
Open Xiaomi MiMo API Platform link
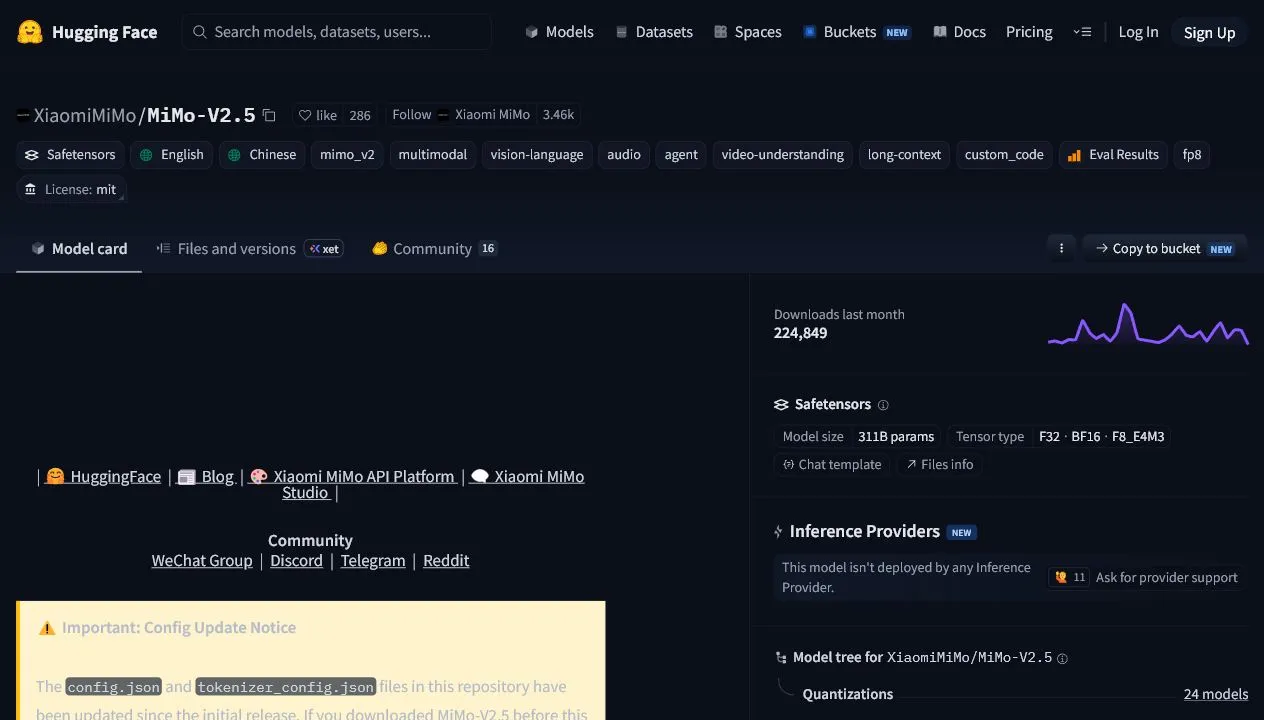click(x=352, y=477)
